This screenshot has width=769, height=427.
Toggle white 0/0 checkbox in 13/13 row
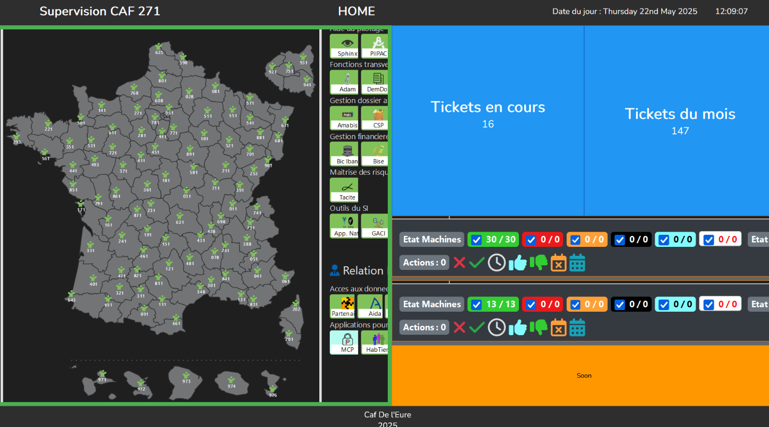tap(709, 304)
